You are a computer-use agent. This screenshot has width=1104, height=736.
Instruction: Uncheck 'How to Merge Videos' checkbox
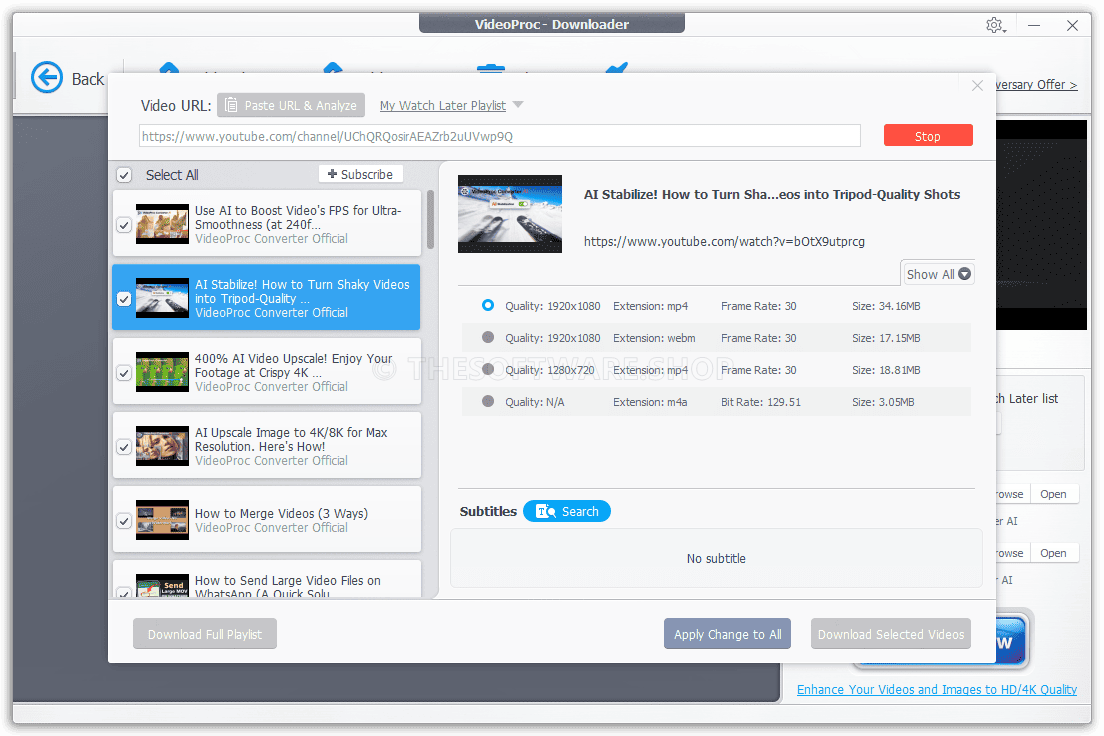click(124, 520)
